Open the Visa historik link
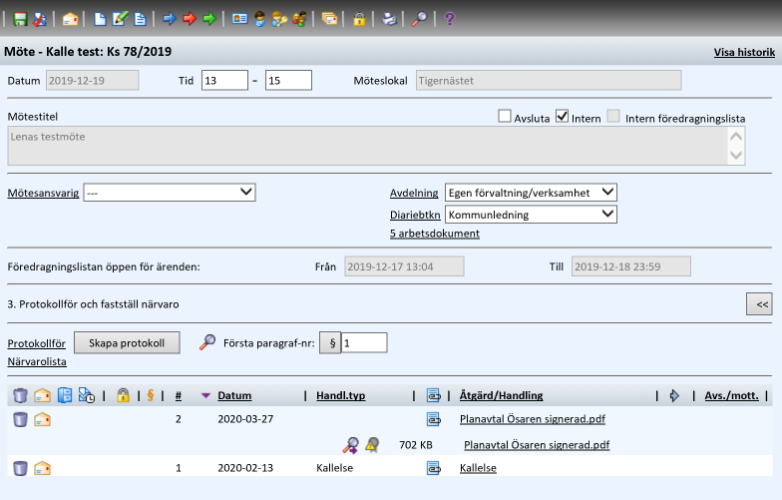The height and width of the screenshot is (500, 782). (x=744, y=52)
